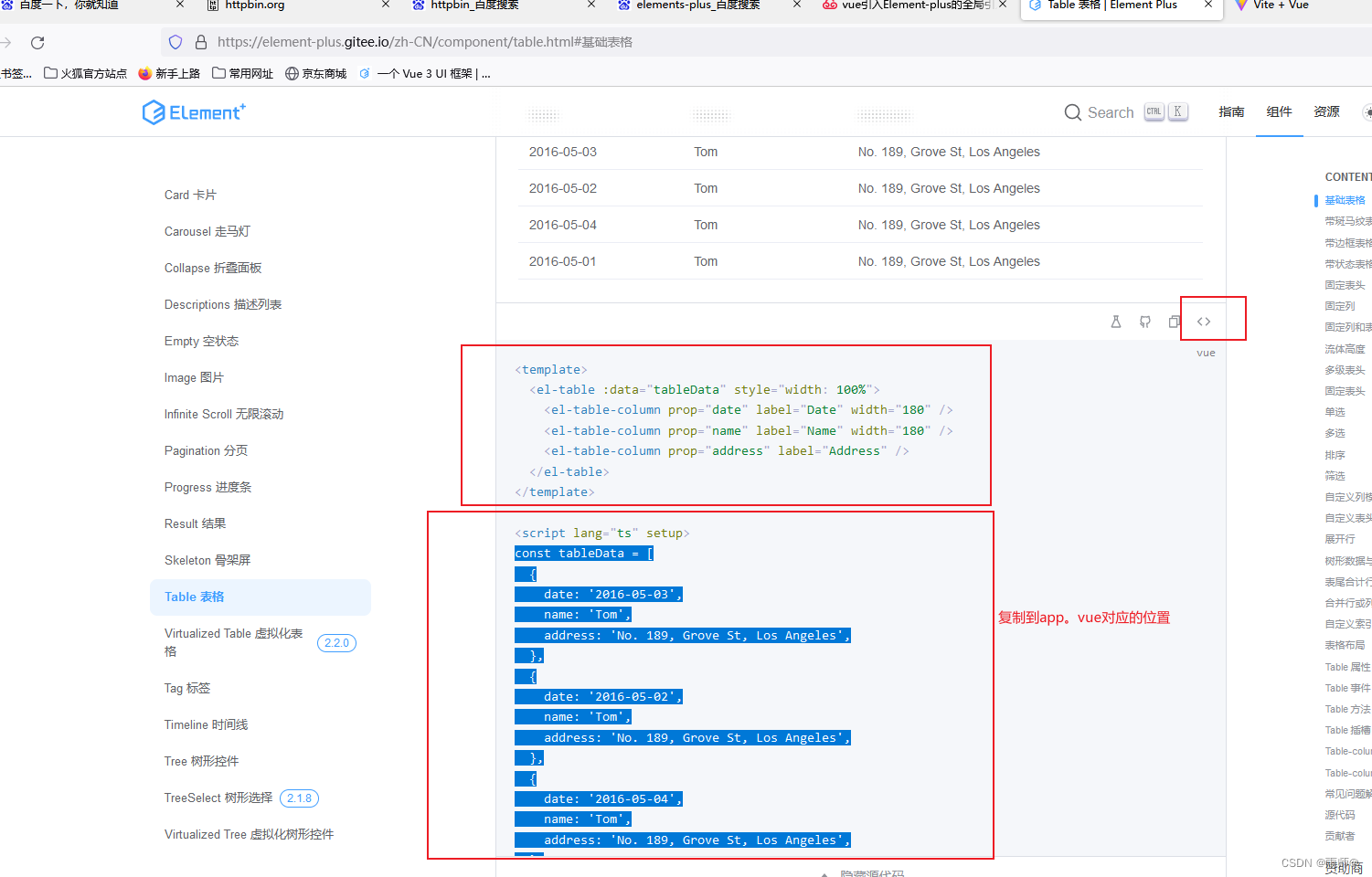The width and height of the screenshot is (1372, 877).
Task: Click the tracking protection shield icon
Action: tap(174, 42)
